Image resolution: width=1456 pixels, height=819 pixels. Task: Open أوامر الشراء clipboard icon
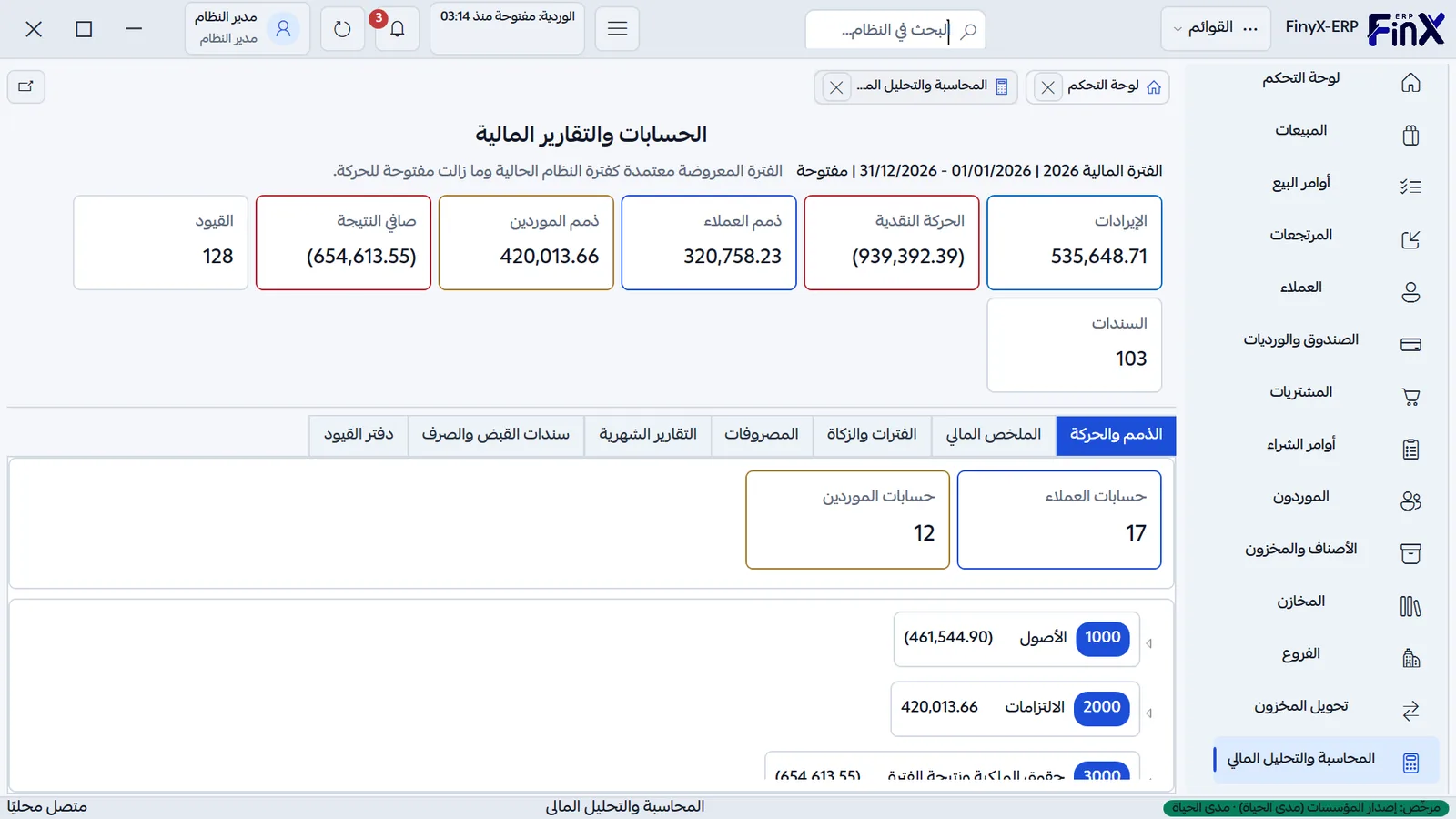tap(1410, 449)
